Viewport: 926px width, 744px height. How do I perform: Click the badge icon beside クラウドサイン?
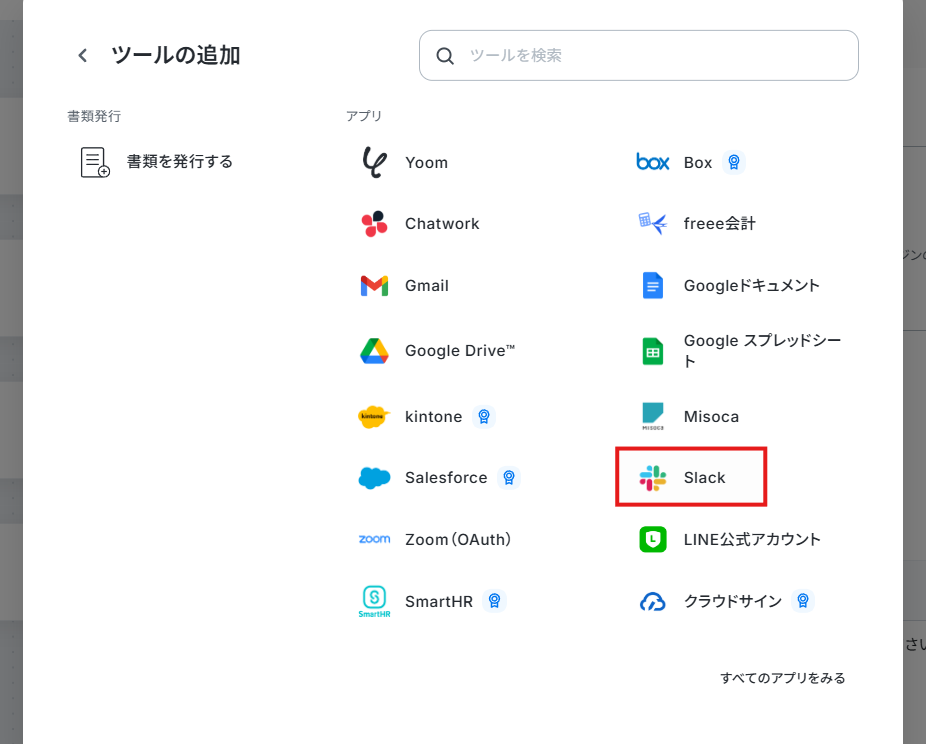pyautogui.click(x=803, y=601)
